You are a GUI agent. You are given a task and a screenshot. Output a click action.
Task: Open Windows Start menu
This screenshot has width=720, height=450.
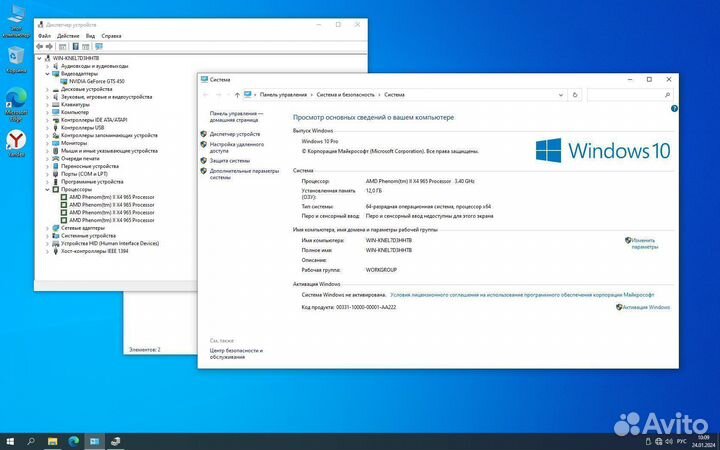[10, 442]
